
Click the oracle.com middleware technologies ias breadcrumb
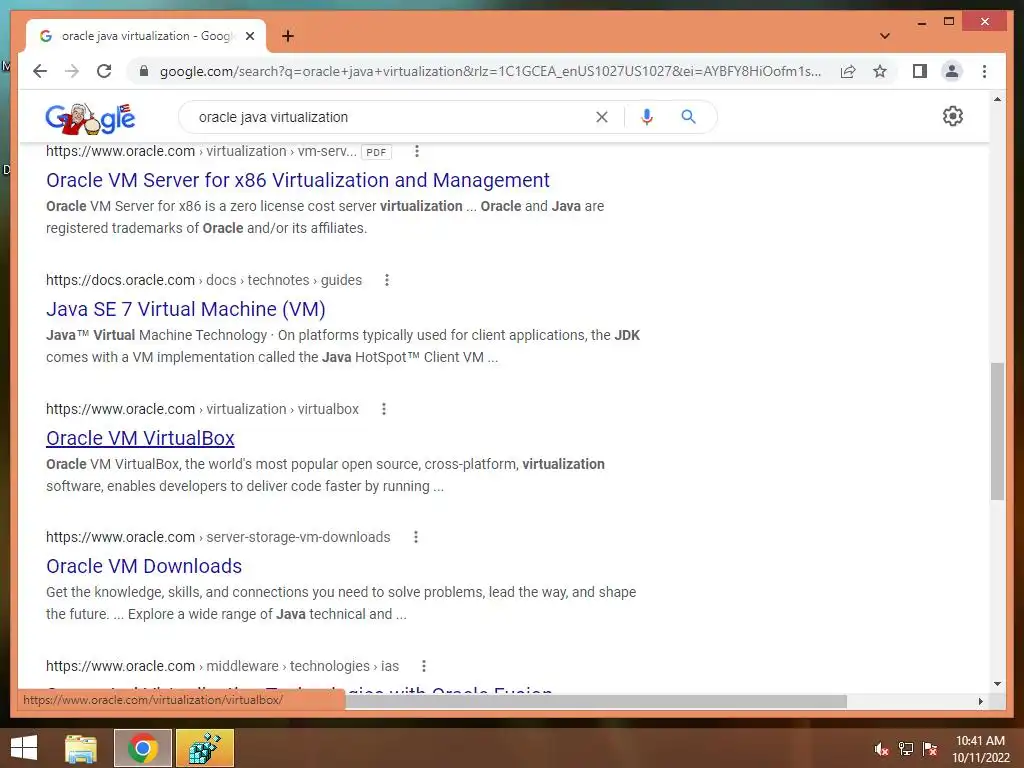point(222,666)
